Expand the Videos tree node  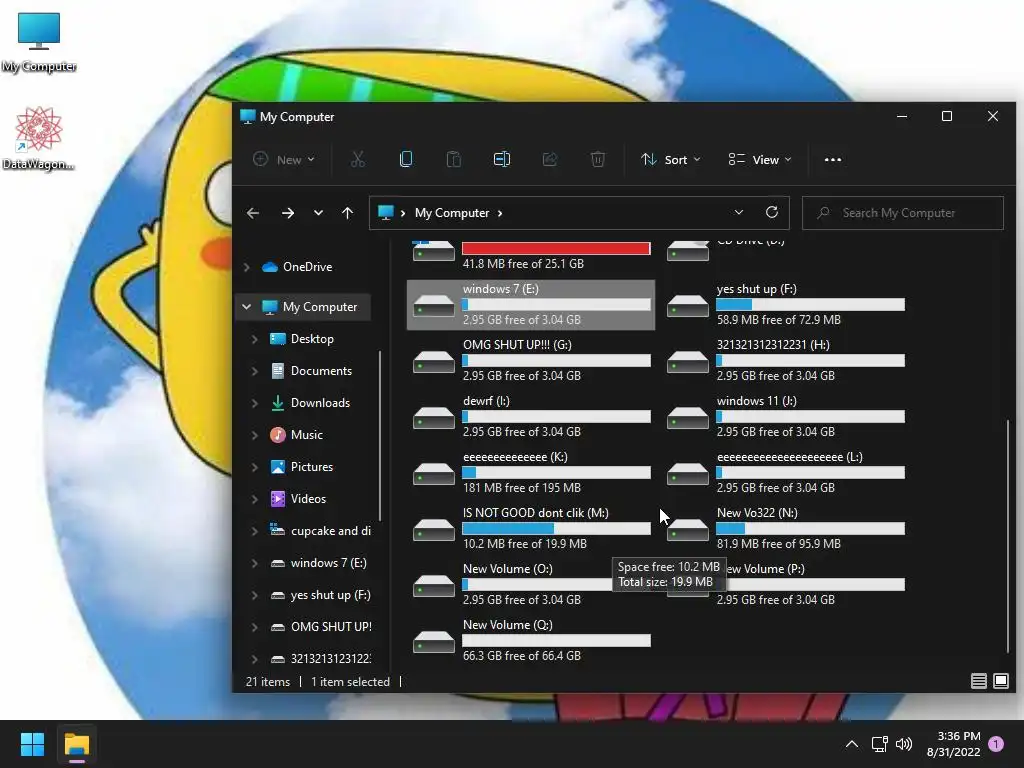click(255, 499)
